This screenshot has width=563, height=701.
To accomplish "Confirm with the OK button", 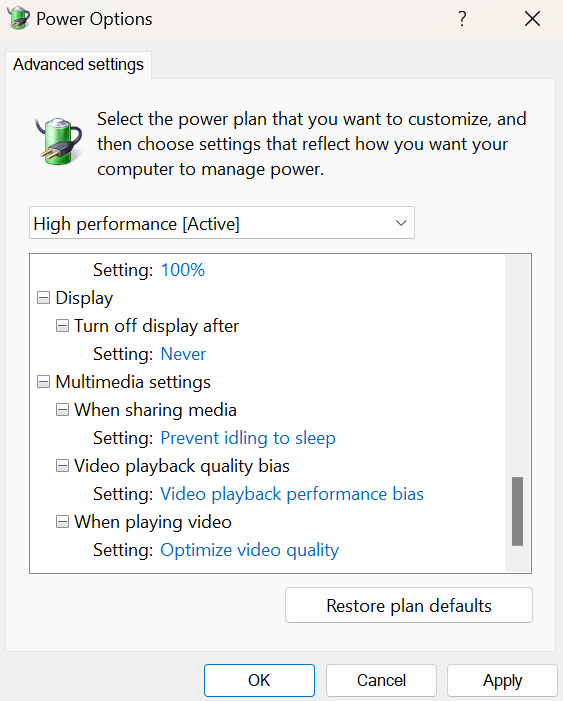I will [x=259, y=680].
